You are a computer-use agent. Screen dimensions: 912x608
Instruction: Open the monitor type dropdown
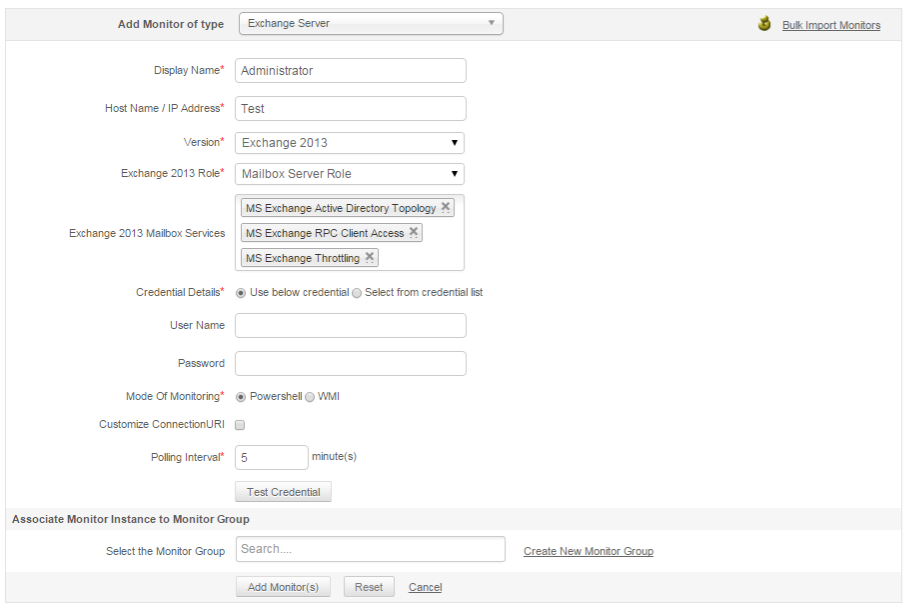pos(370,23)
